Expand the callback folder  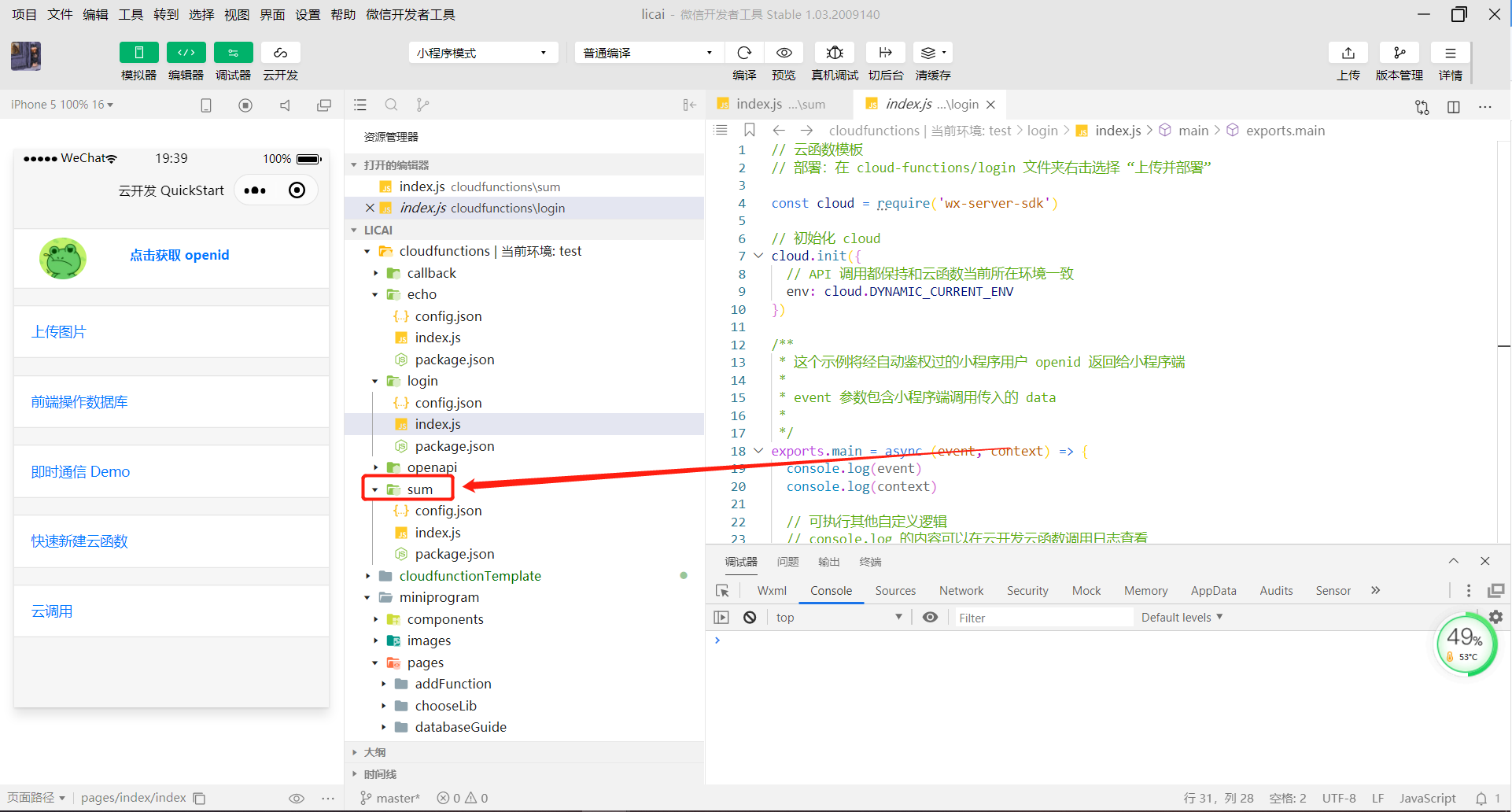tap(375, 273)
